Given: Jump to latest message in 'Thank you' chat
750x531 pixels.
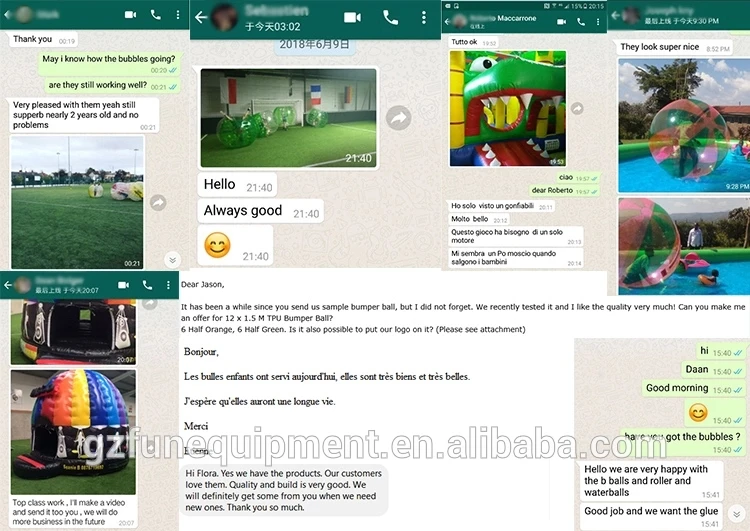Looking at the screenshot, I should coord(172,260).
